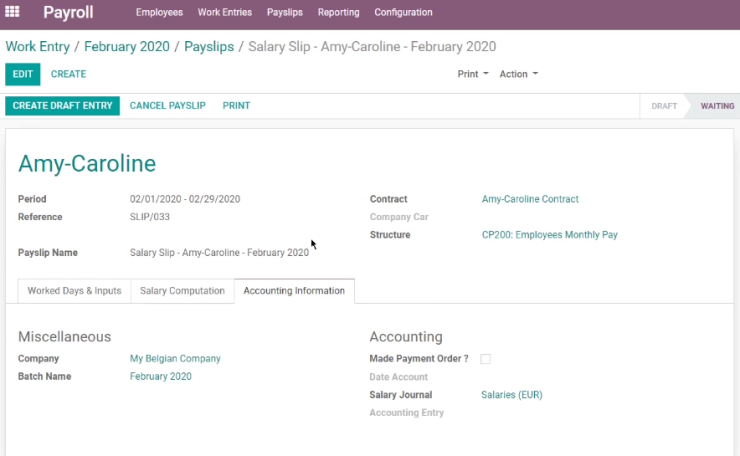Open the Reporting menu
This screenshot has width=740, height=456.
pos(338,12)
